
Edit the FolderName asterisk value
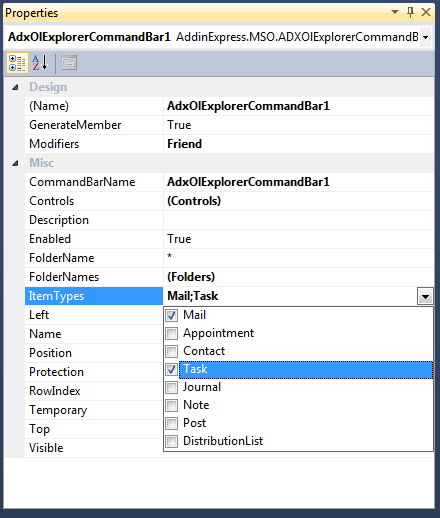(299, 258)
